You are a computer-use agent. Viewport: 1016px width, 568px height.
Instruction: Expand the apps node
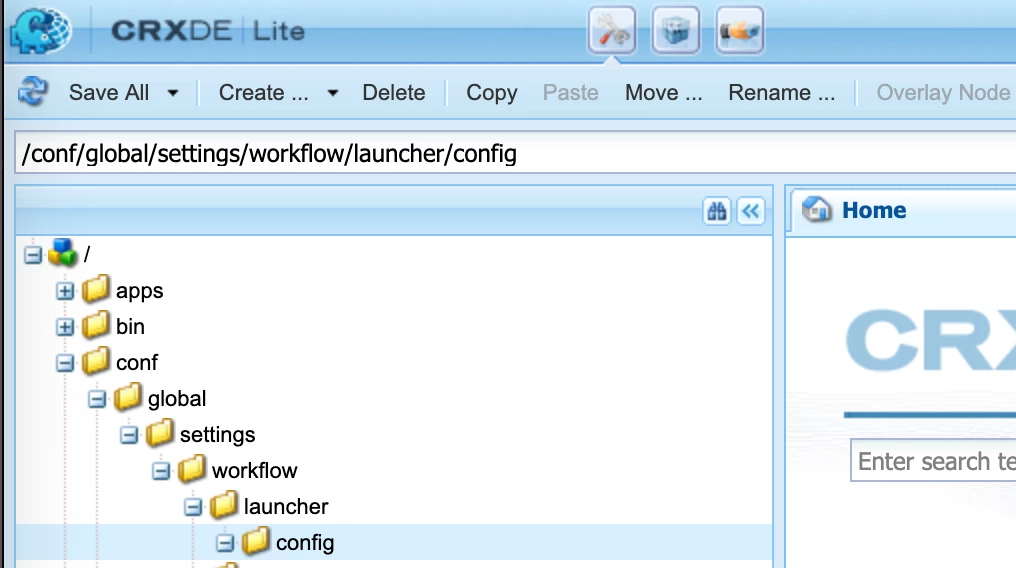click(x=65, y=291)
